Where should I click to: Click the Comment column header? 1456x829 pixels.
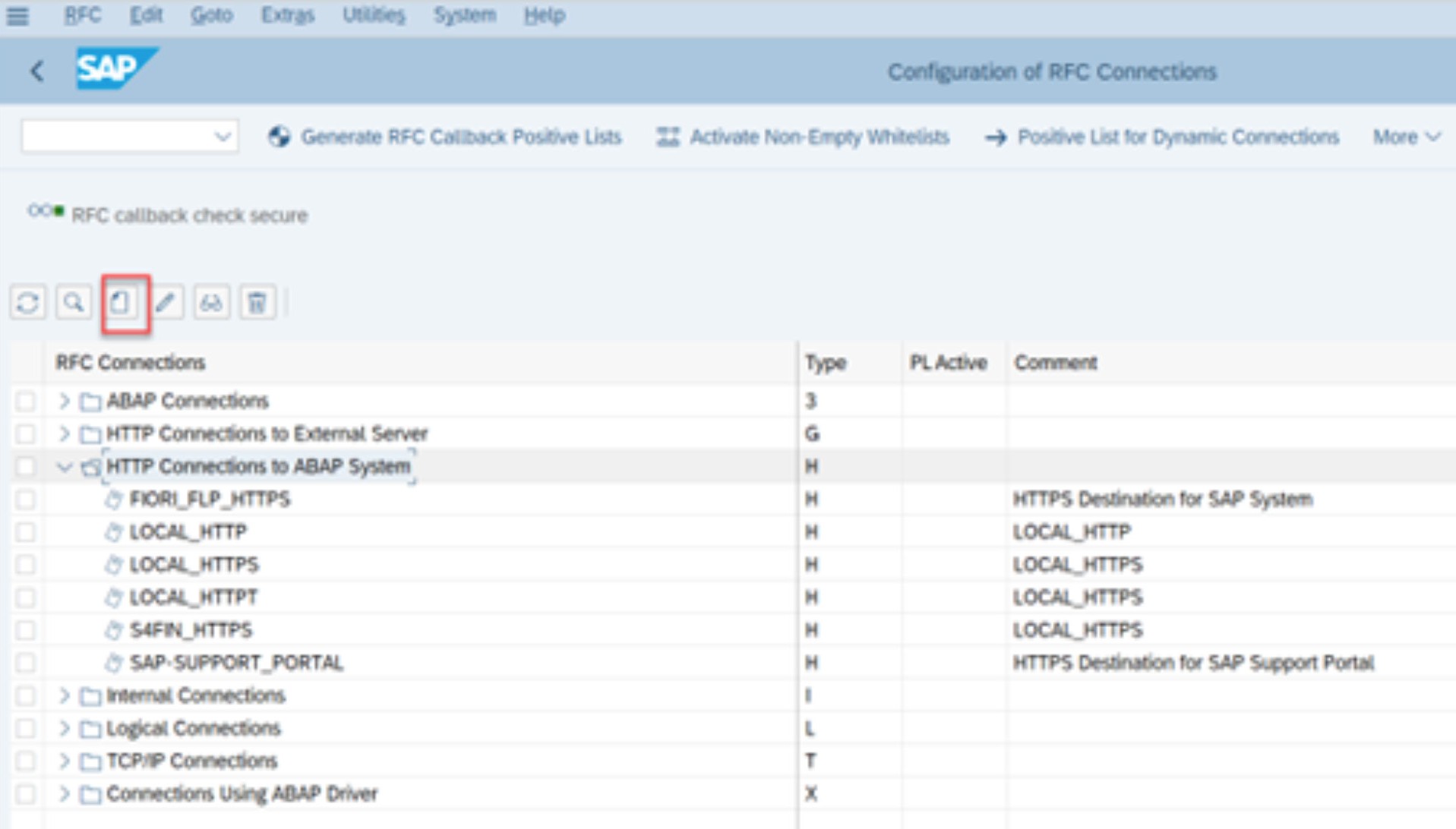1056,363
